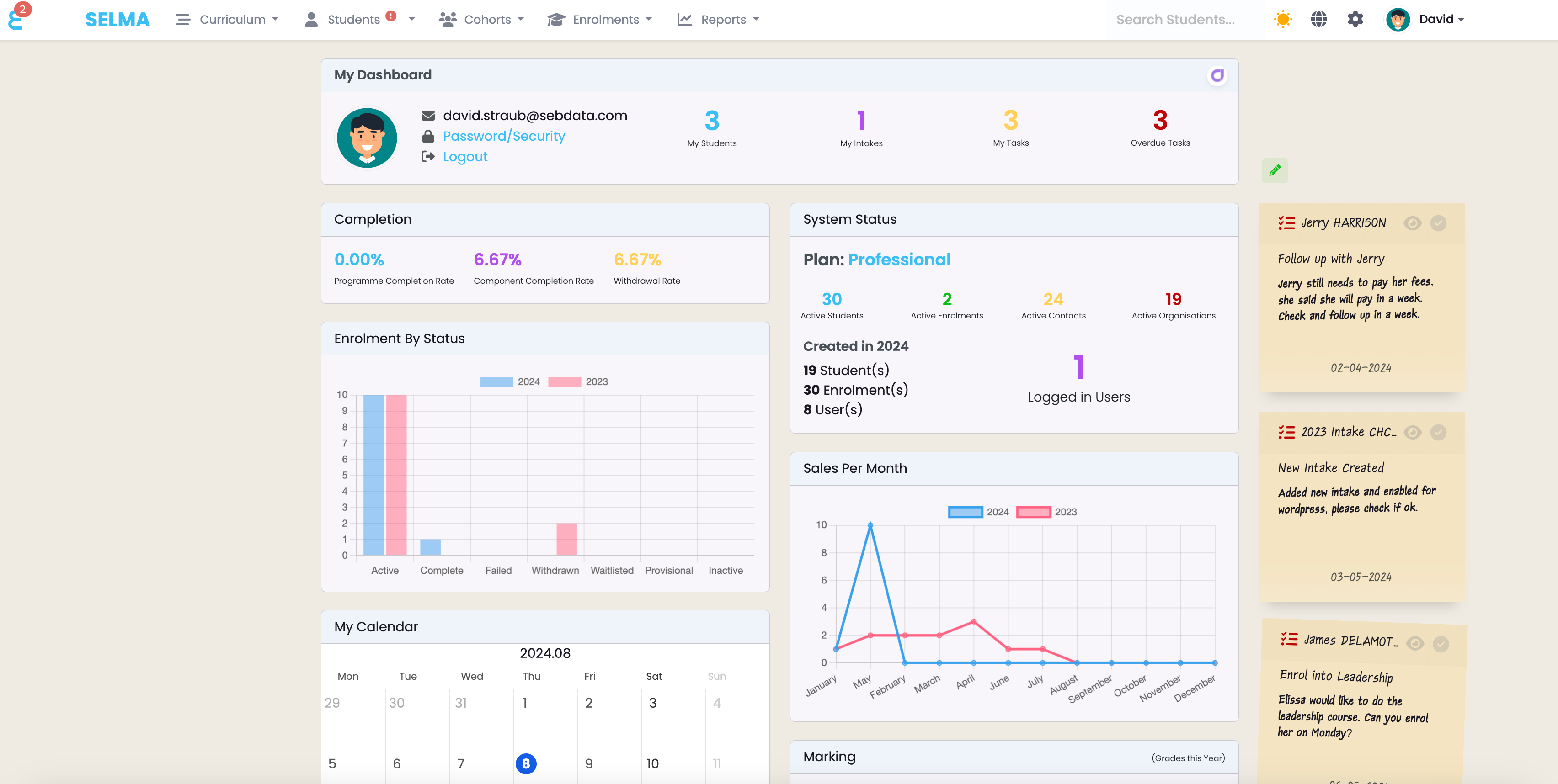
Task: Click Follow up with Jerry note title
Action: [x=1331, y=259]
